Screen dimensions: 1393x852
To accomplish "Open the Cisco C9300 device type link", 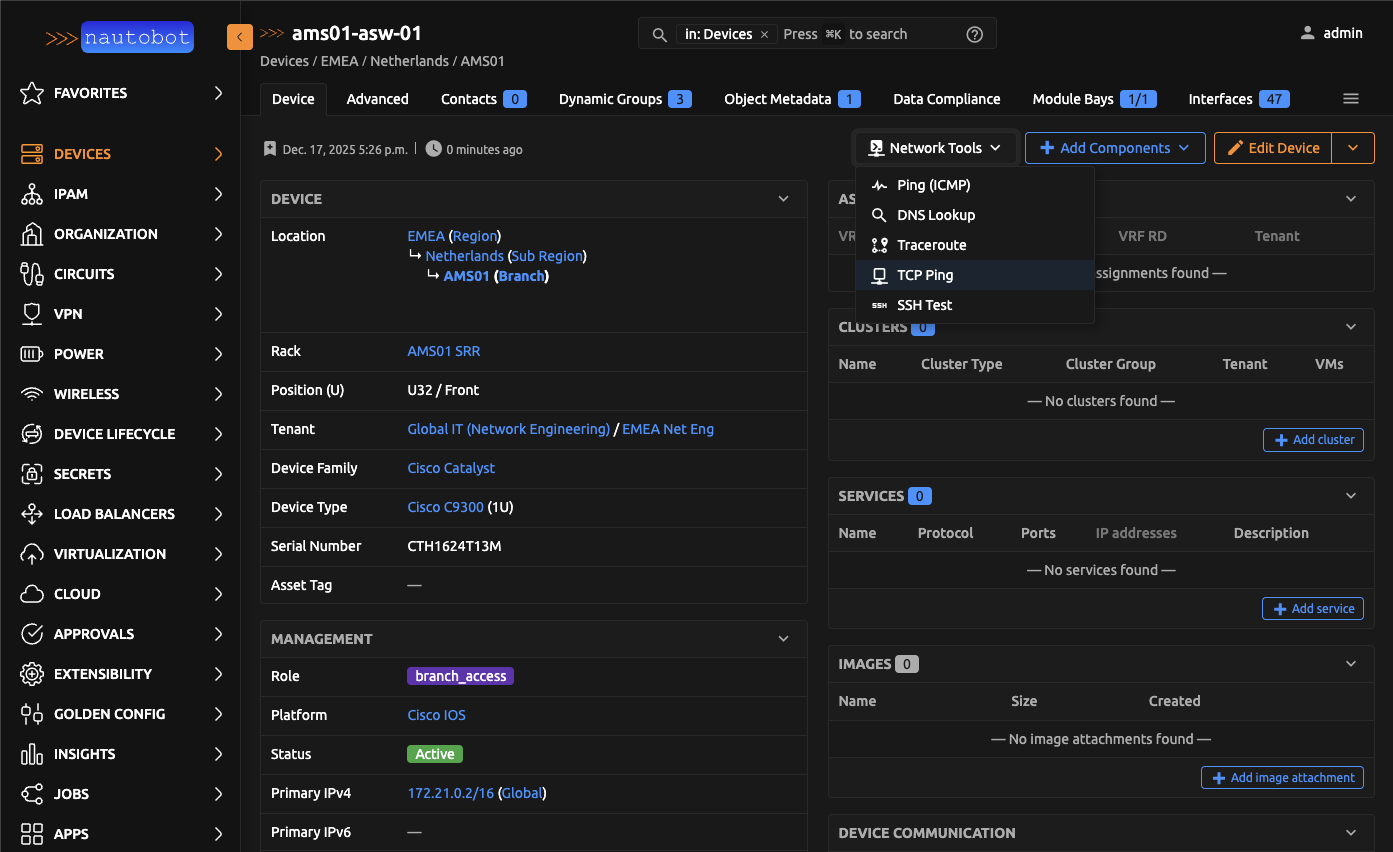I will coord(445,507).
